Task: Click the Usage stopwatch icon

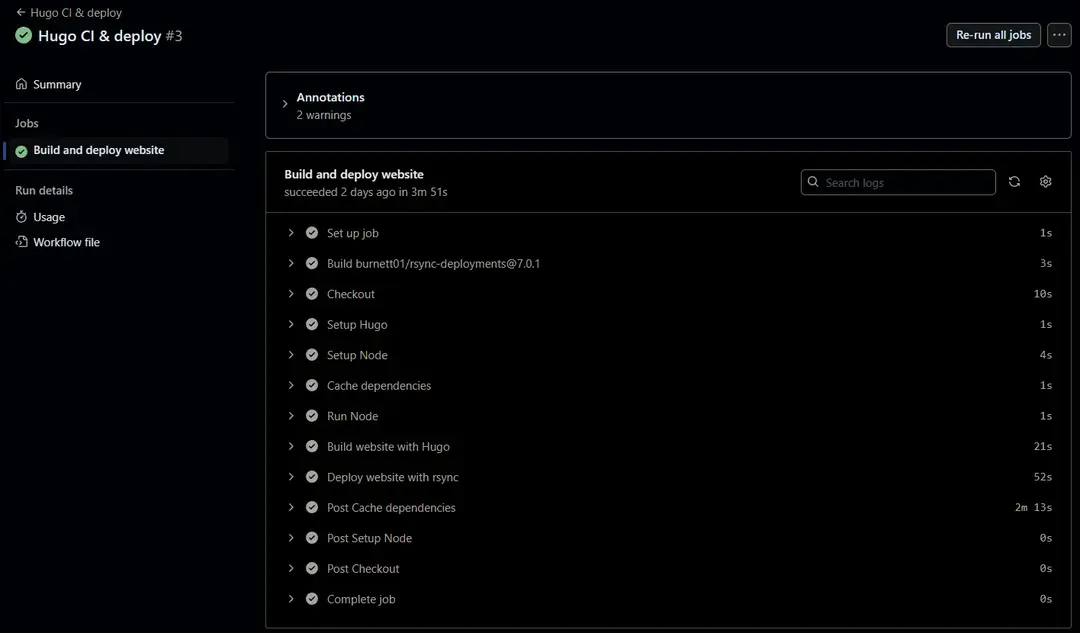Action: (21, 217)
